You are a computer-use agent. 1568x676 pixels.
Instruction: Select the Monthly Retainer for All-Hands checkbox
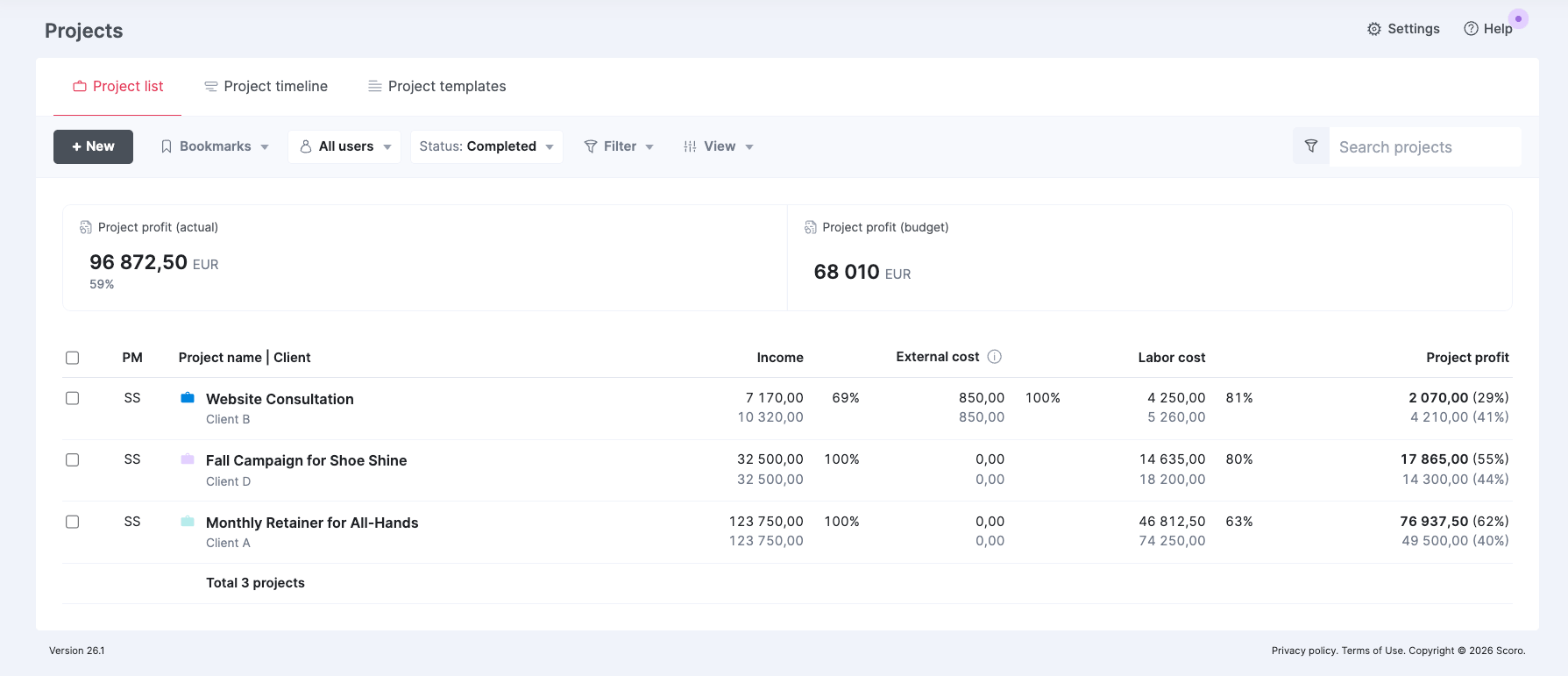[73, 522]
